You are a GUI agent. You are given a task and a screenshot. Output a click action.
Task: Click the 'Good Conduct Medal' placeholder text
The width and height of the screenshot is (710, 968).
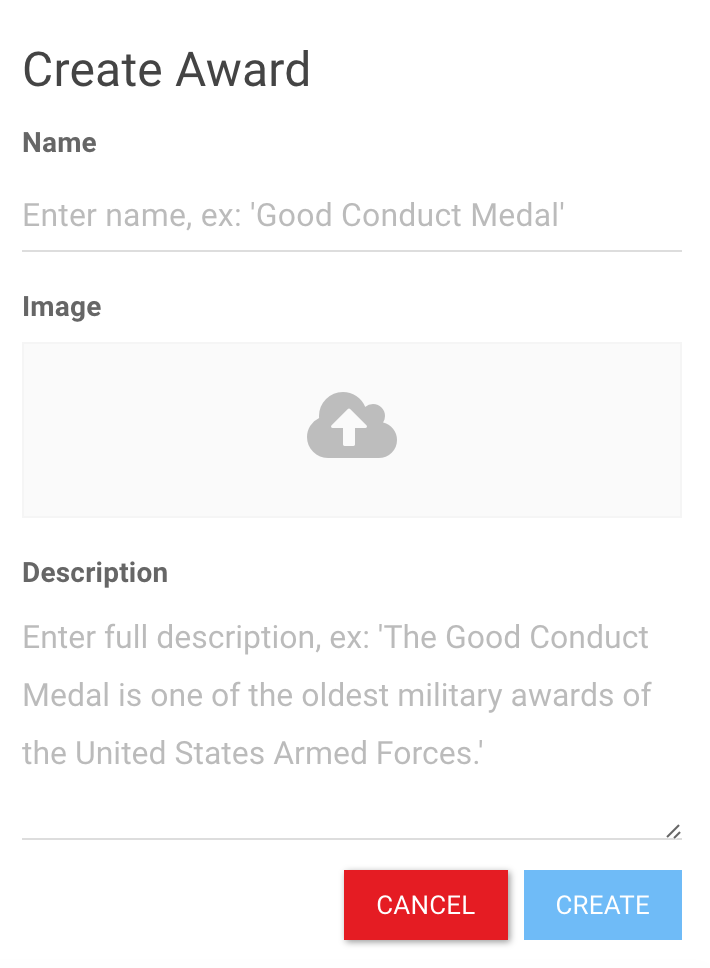411,215
